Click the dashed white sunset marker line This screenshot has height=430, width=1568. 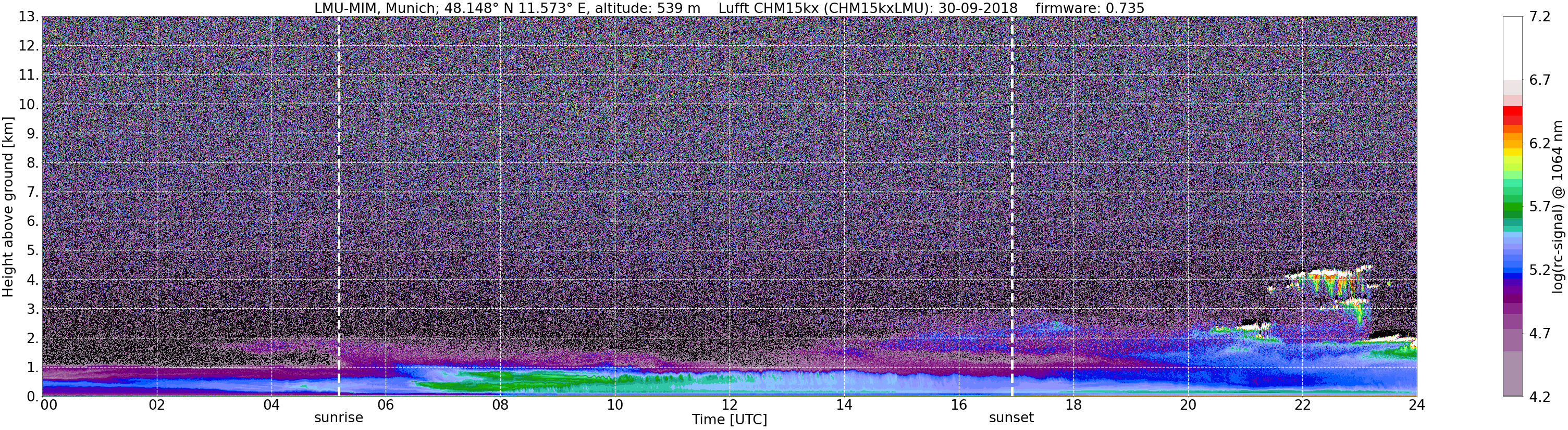click(1011, 206)
